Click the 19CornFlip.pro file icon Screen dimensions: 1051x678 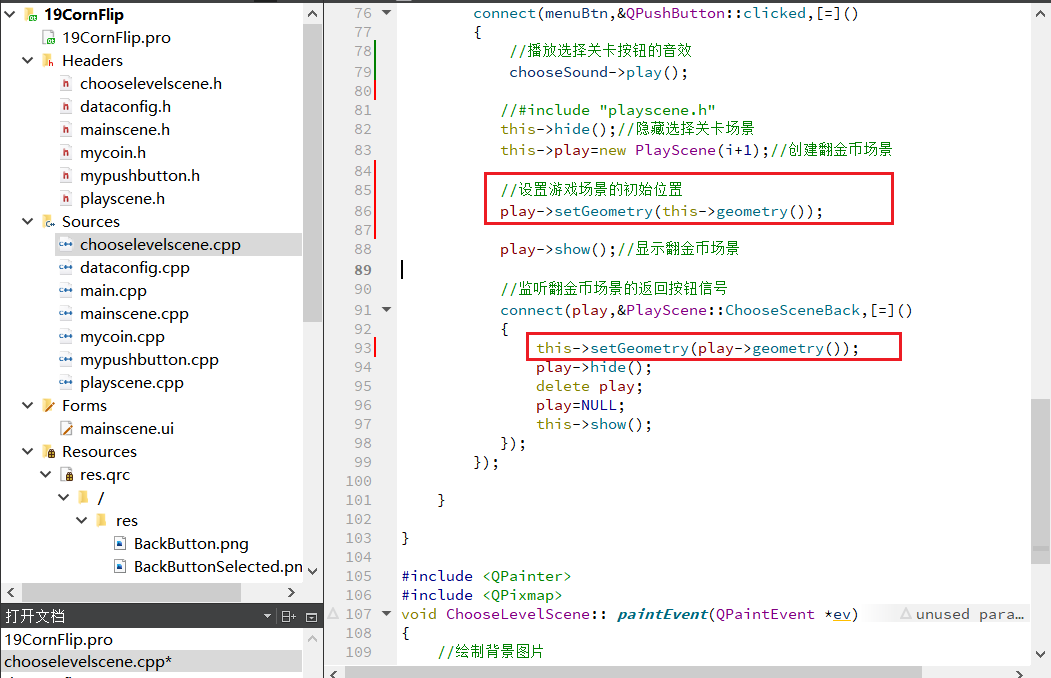tap(48, 38)
